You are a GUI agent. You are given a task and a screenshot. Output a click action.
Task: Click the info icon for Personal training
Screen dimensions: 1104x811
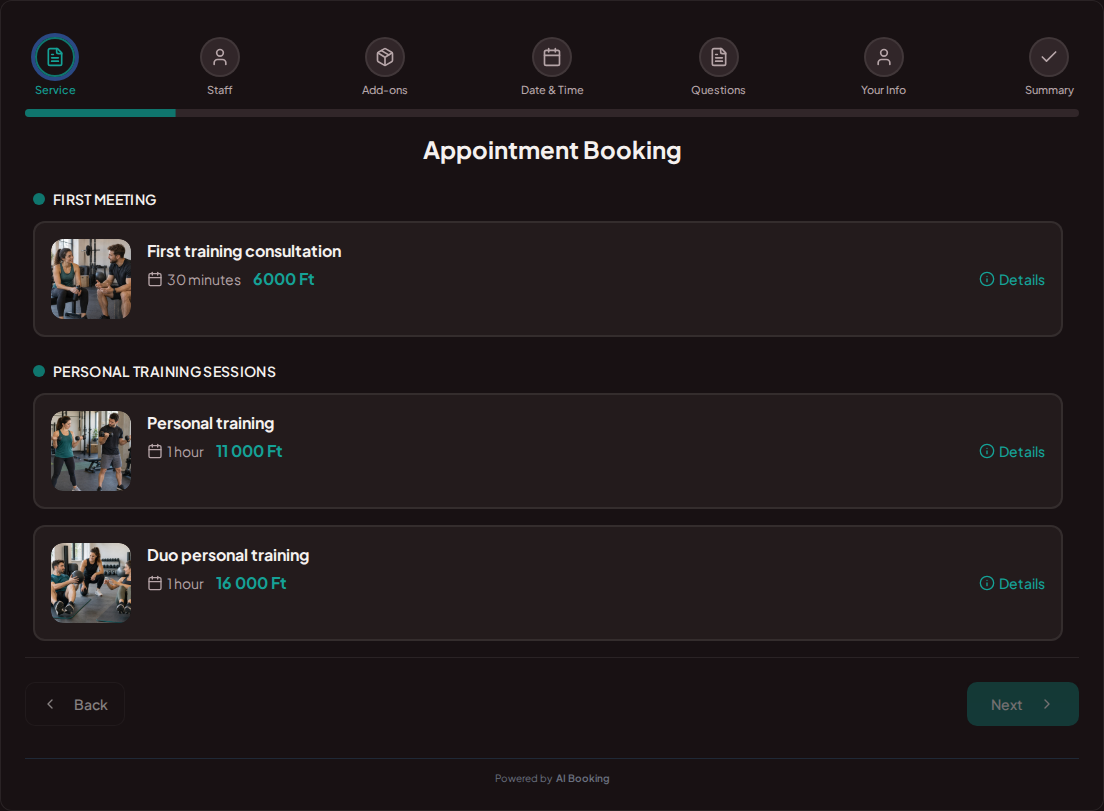(987, 451)
